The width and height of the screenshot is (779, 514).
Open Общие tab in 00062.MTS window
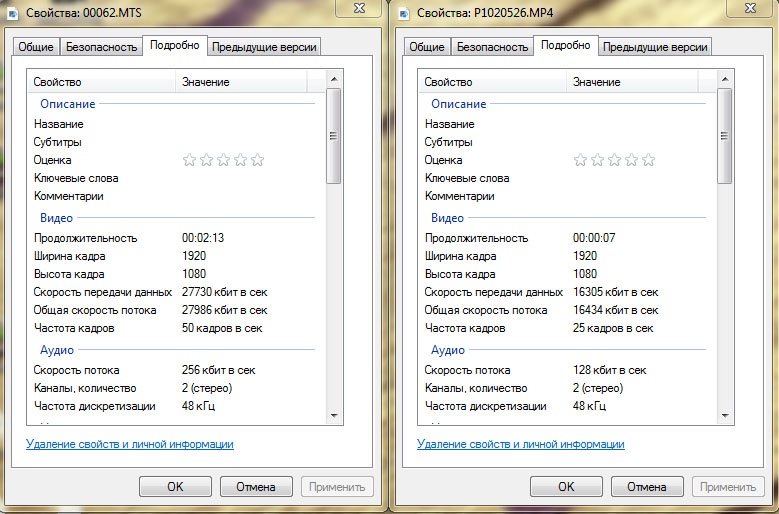[x=36, y=47]
